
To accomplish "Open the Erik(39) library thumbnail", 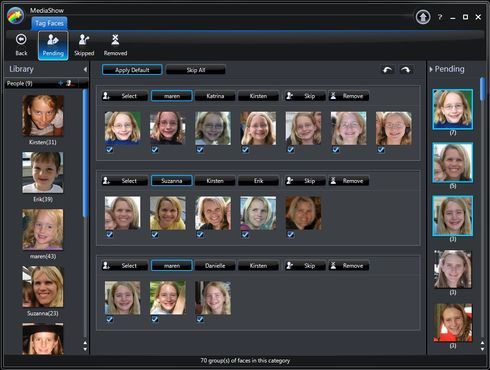I will [x=43, y=172].
